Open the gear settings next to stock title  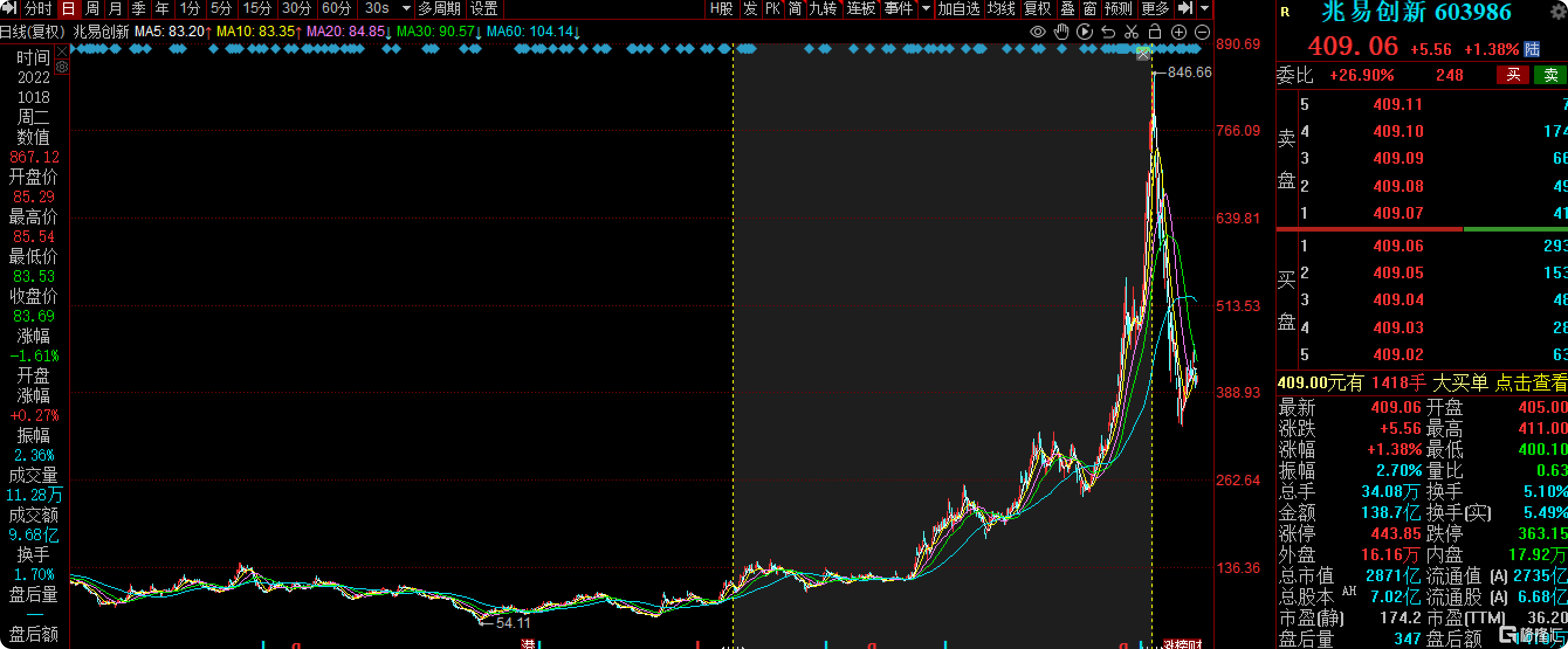tap(1559, 12)
